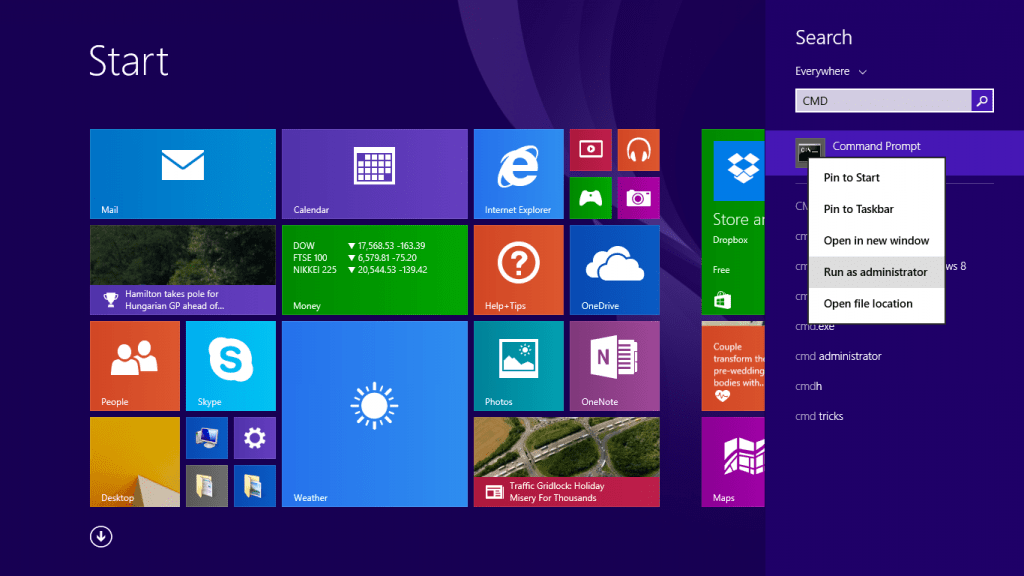Open the This PC small tile
Viewport: 1024px width, 576px height.
[x=207, y=438]
